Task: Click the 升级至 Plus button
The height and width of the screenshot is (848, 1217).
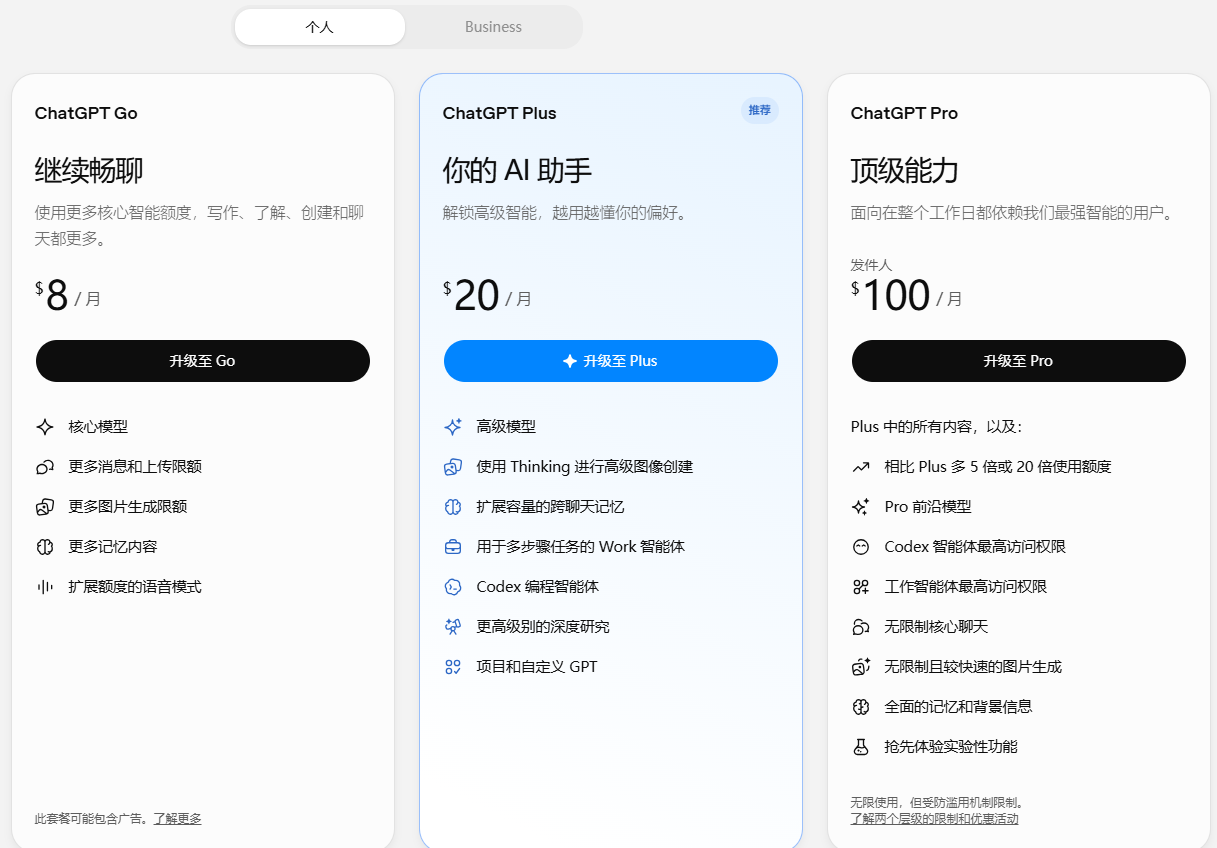Action: [611, 361]
